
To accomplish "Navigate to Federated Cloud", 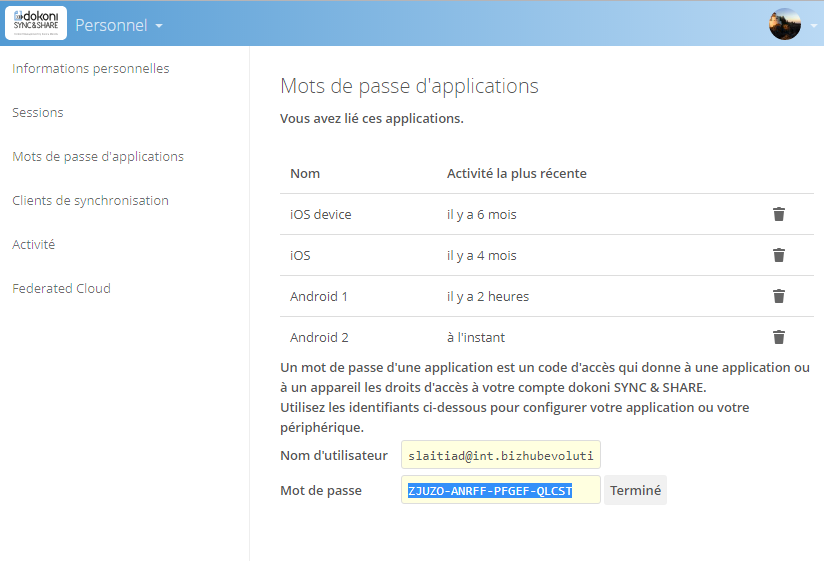I will [62, 289].
